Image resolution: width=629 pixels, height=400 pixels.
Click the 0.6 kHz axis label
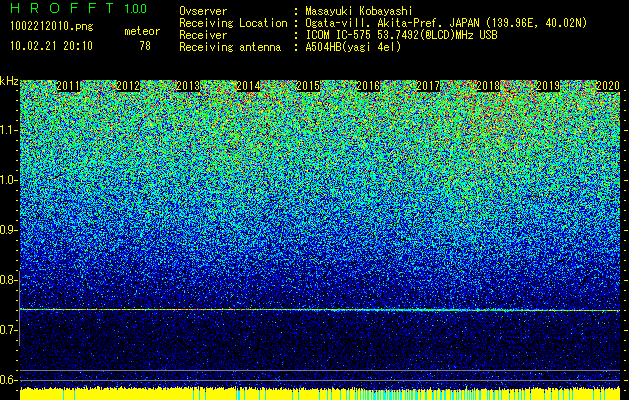(x=9, y=380)
